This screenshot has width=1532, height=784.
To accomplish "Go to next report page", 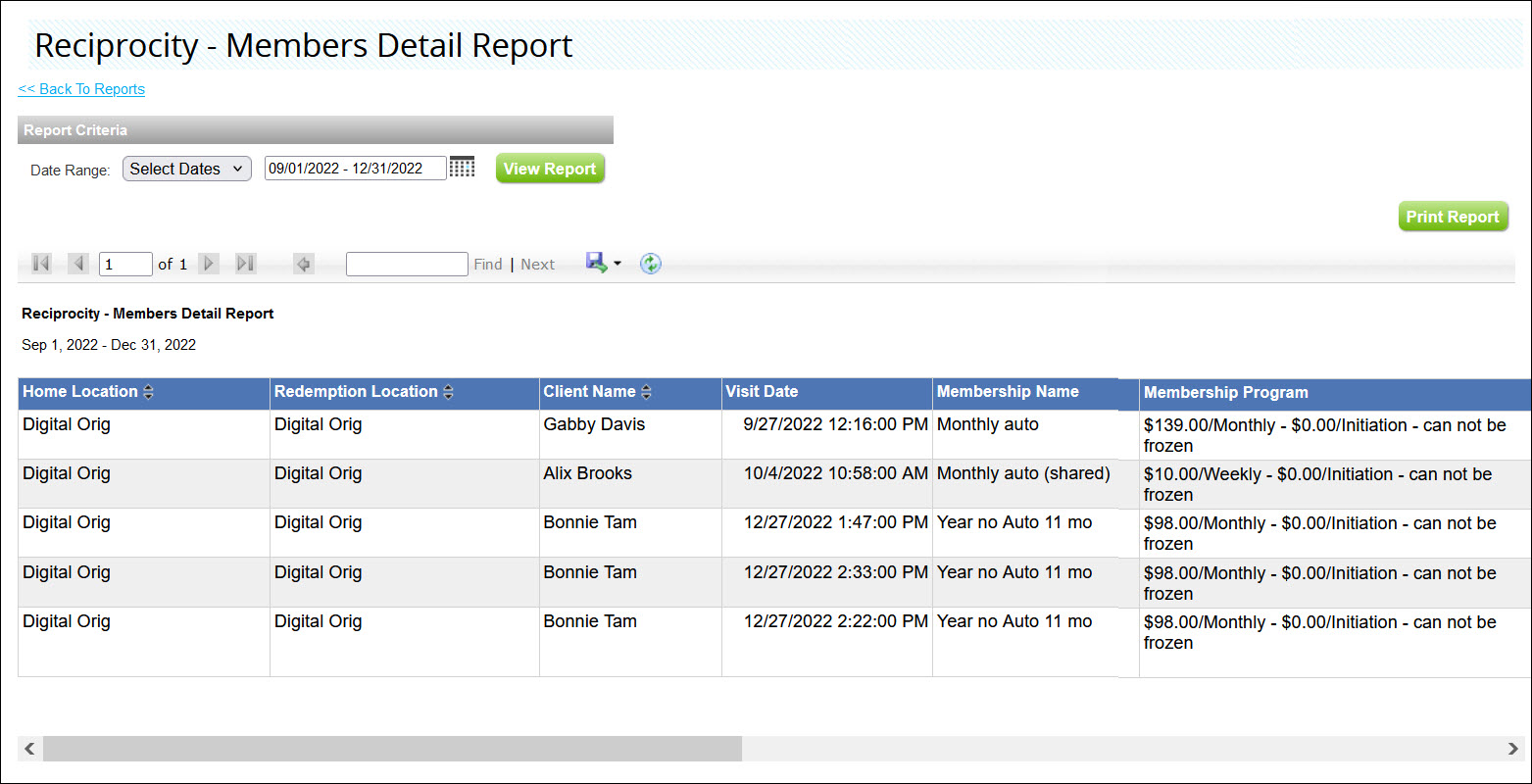I will 208,264.
